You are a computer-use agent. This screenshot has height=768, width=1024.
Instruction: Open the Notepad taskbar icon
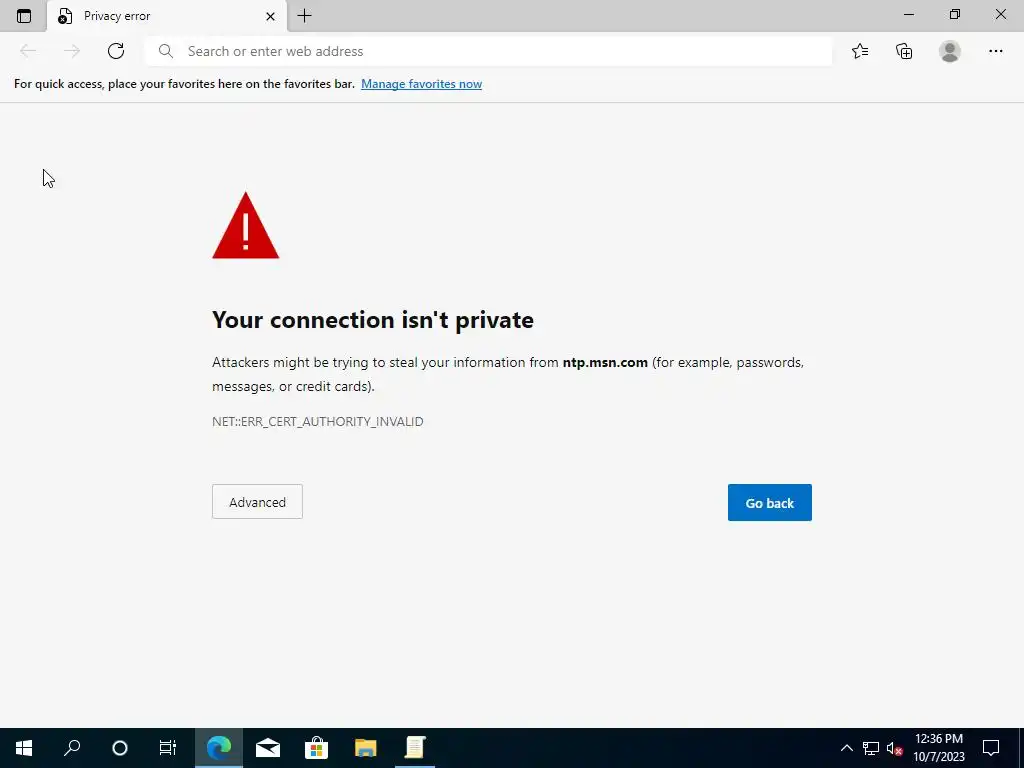pos(415,748)
